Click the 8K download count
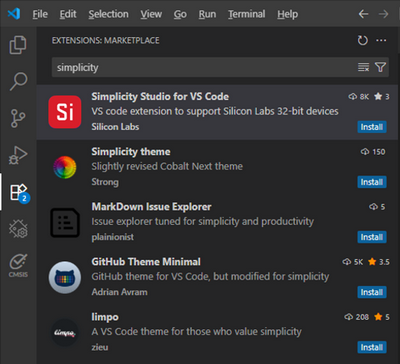This screenshot has width=400, height=364. [359, 97]
